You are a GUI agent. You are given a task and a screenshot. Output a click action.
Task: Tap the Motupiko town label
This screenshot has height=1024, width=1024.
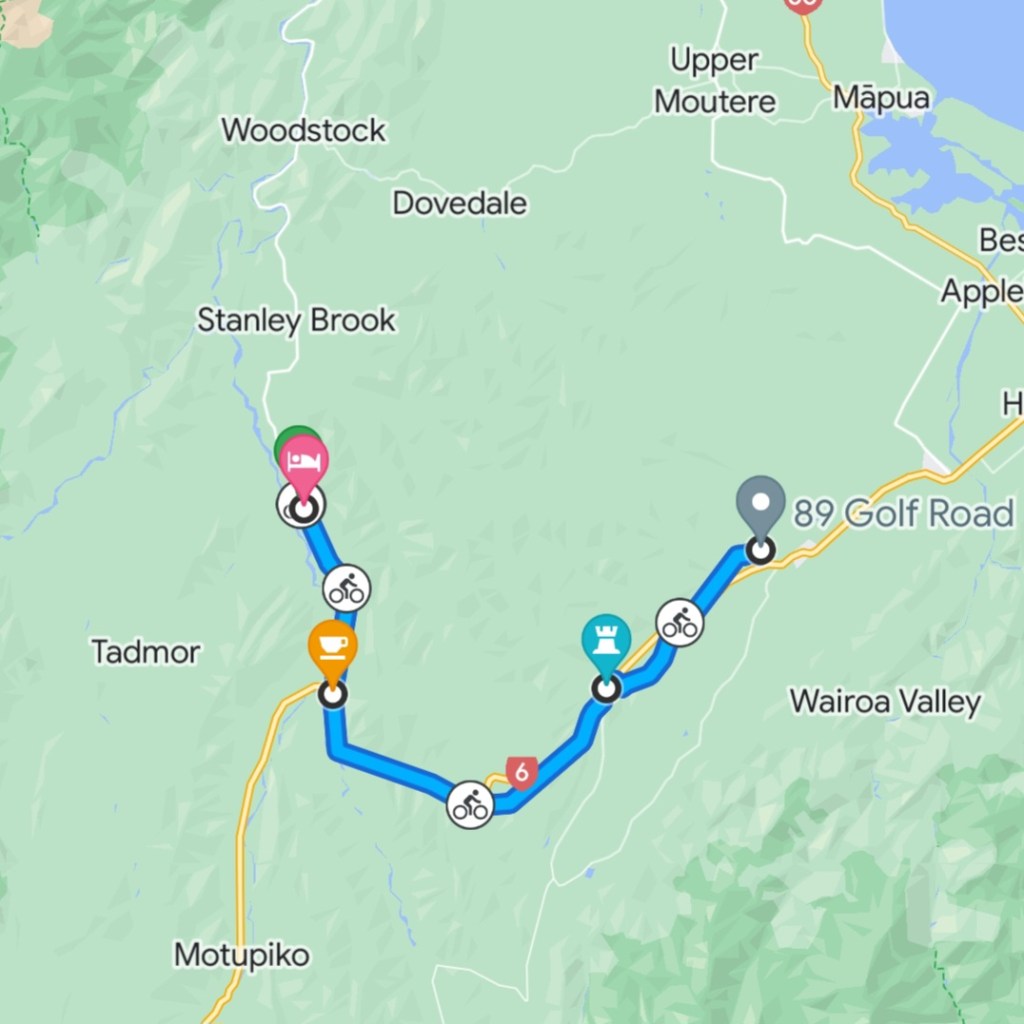[x=242, y=955]
